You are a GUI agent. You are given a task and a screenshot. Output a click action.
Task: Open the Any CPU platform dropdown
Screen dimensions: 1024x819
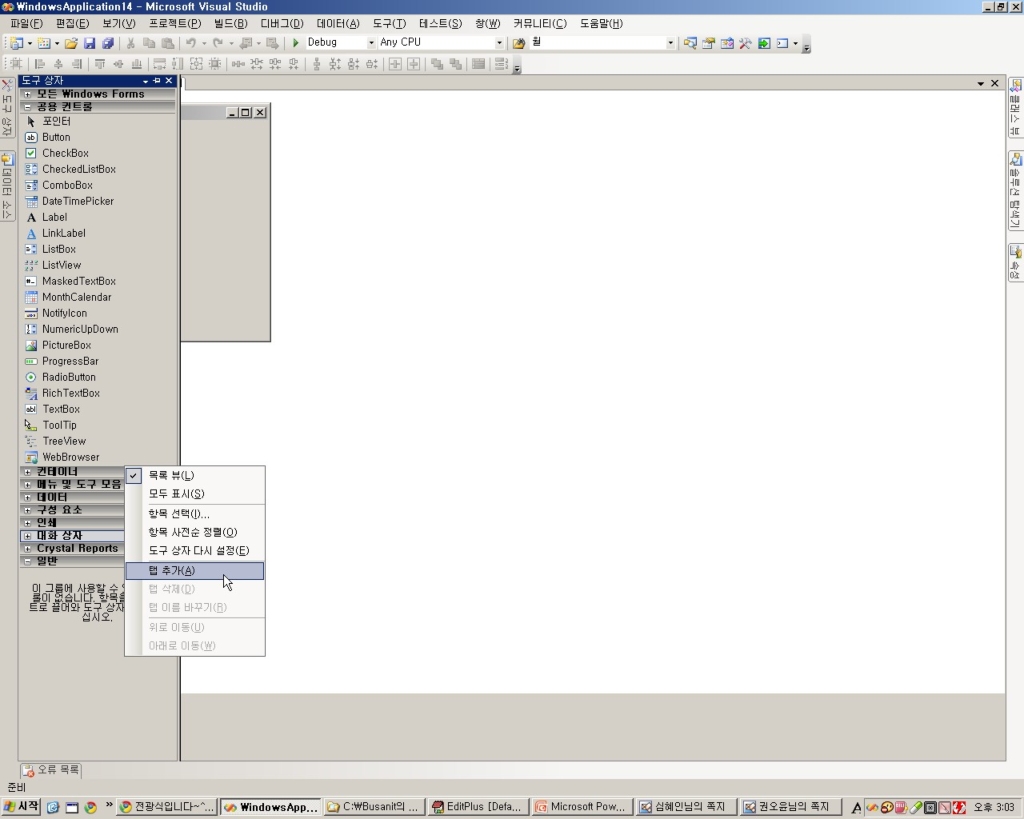pos(499,43)
